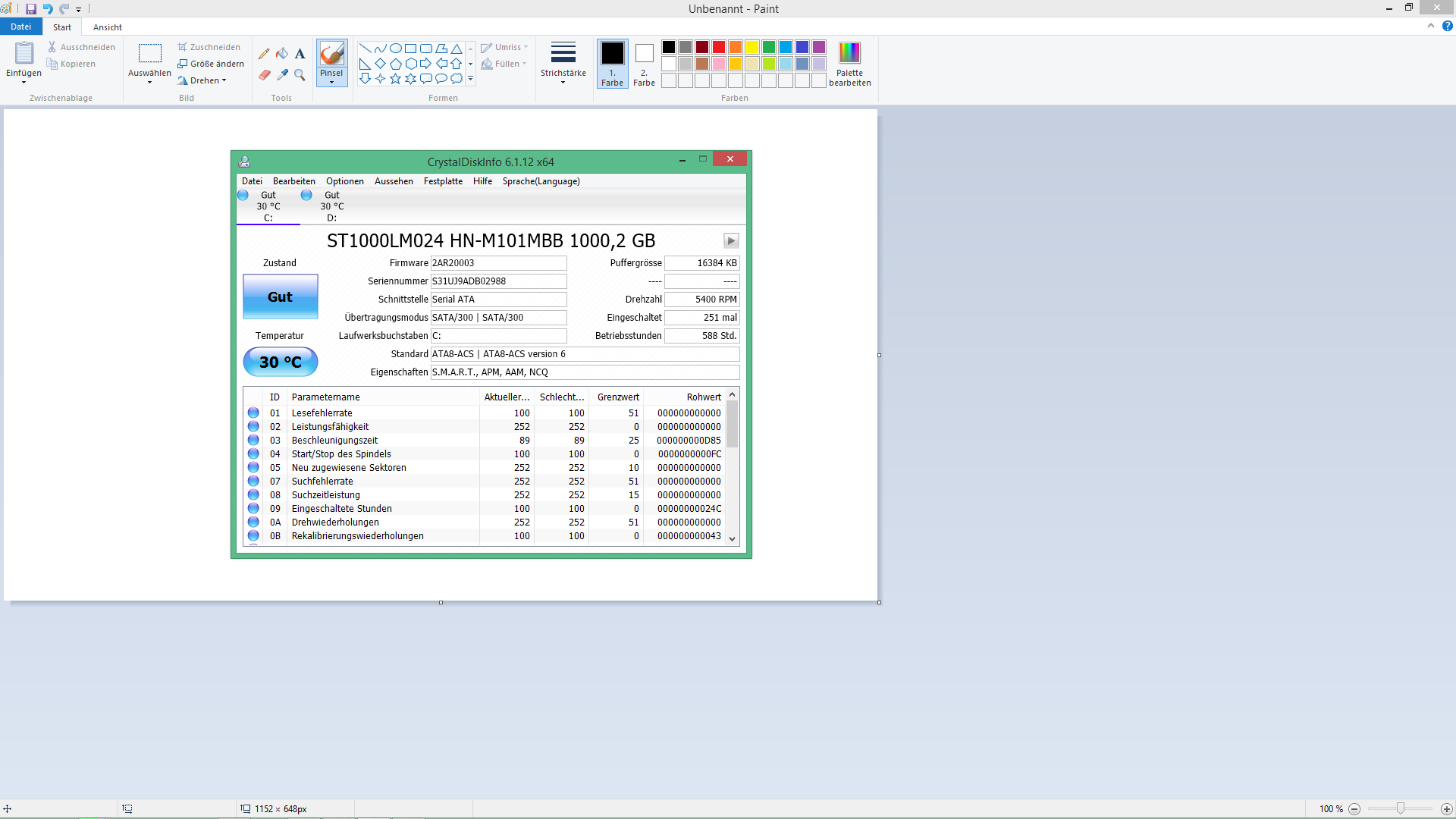This screenshot has height=819, width=1456.
Task: Click the save icon in title bar
Action: coord(31,9)
